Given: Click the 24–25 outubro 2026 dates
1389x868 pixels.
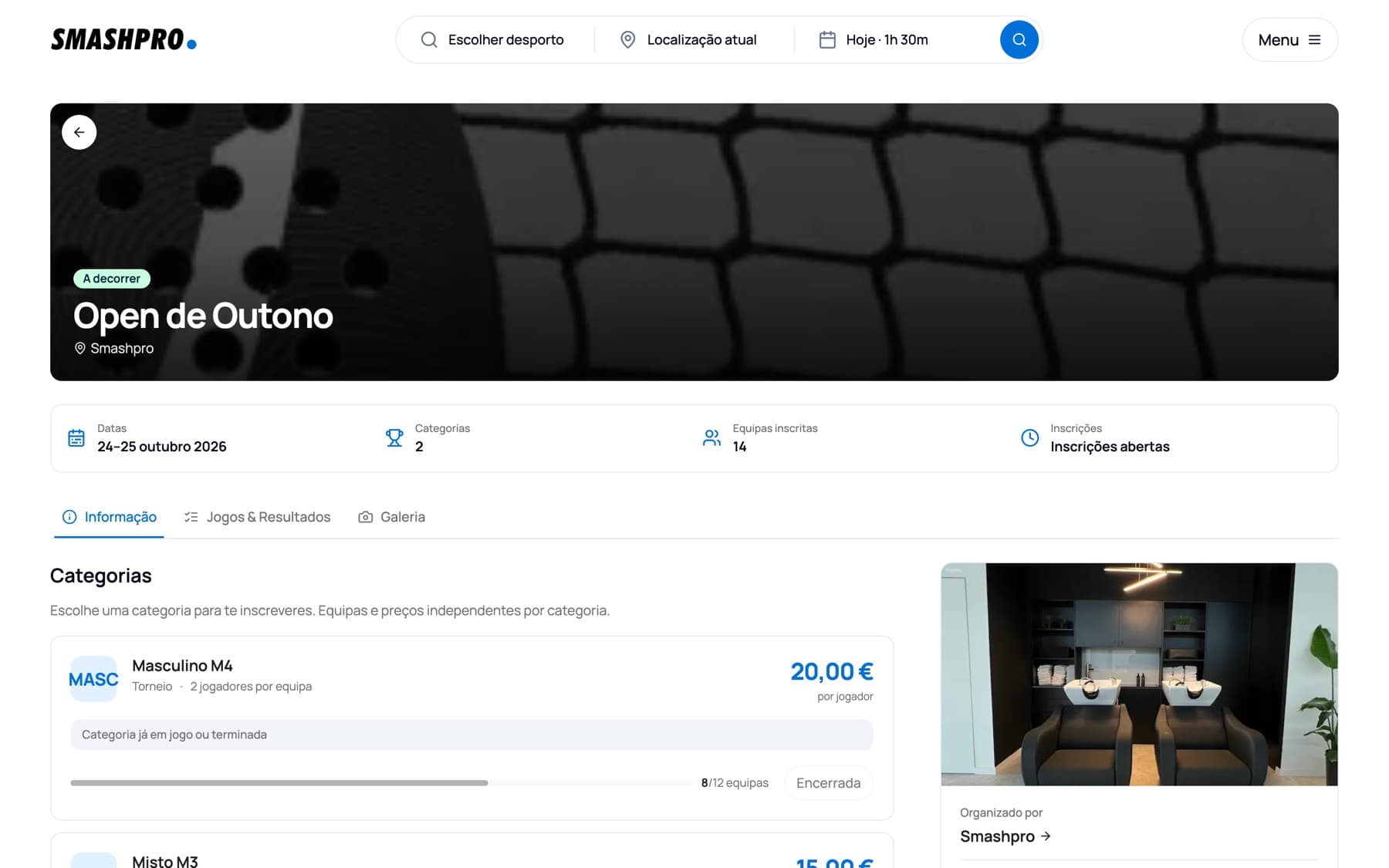Looking at the screenshot, I should (162, 447).
